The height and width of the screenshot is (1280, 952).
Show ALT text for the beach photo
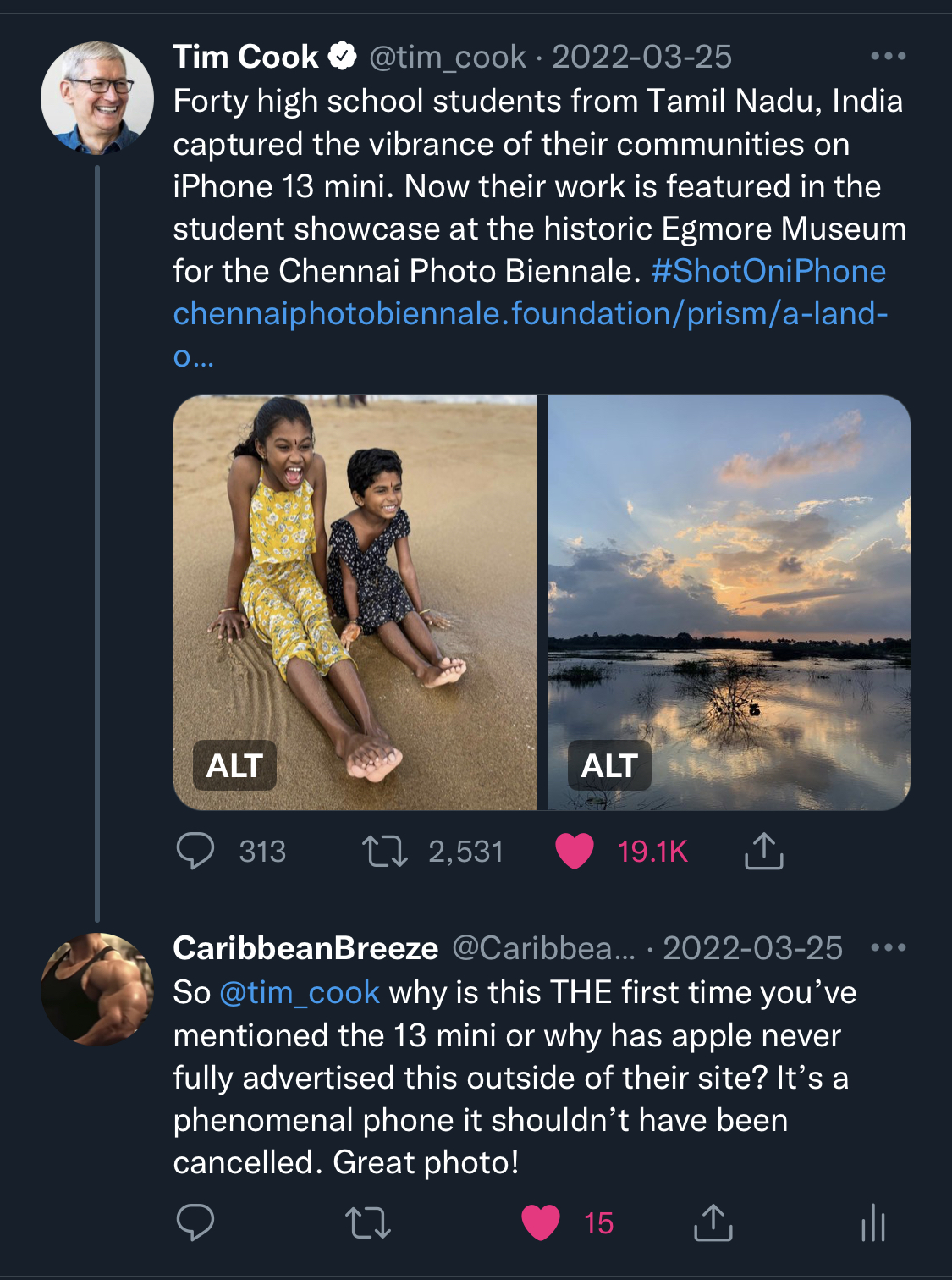[x=234, y=765]
